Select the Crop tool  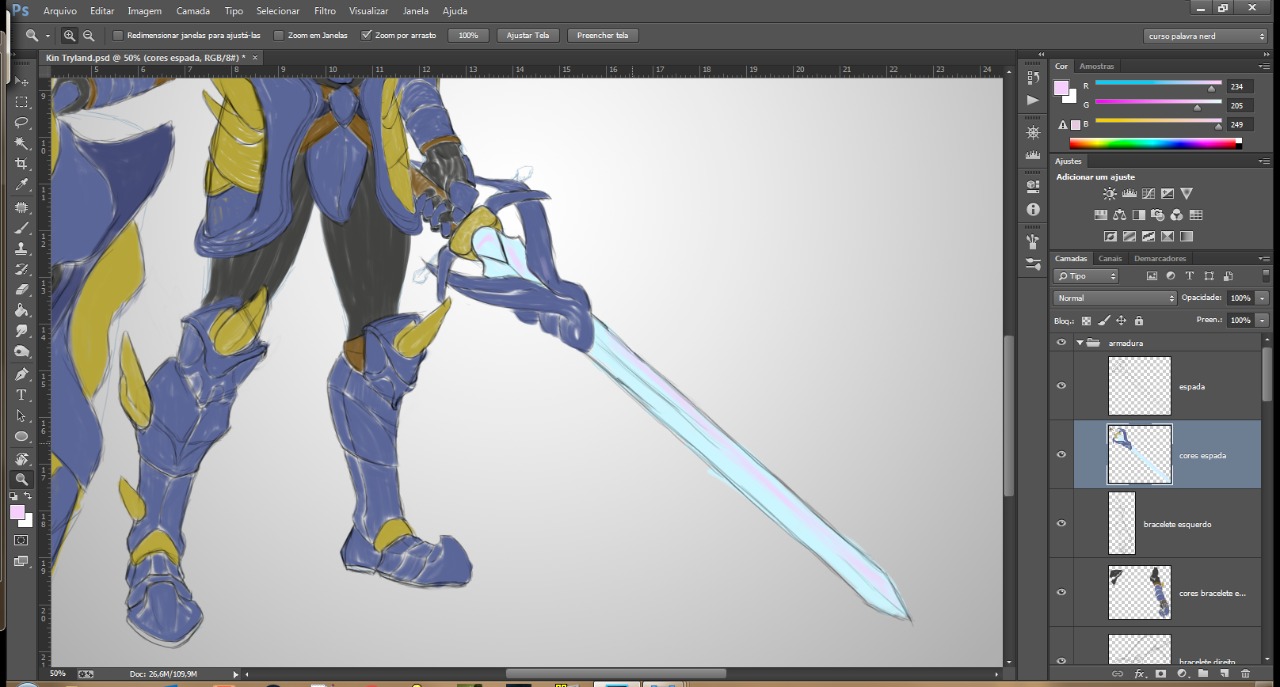coord(21,164)
